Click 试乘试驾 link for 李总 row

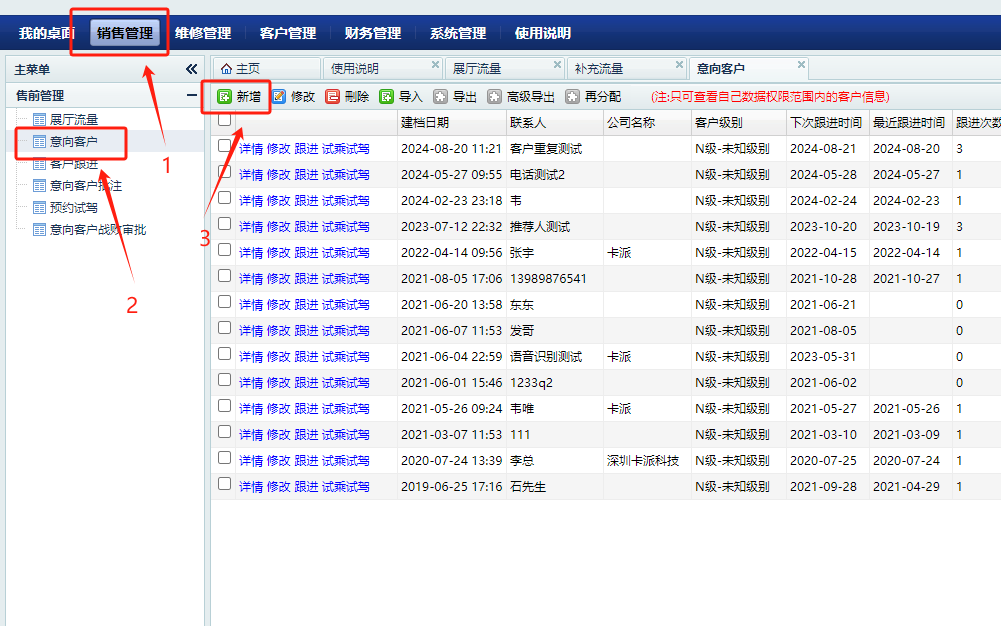(x=346, y=461)
